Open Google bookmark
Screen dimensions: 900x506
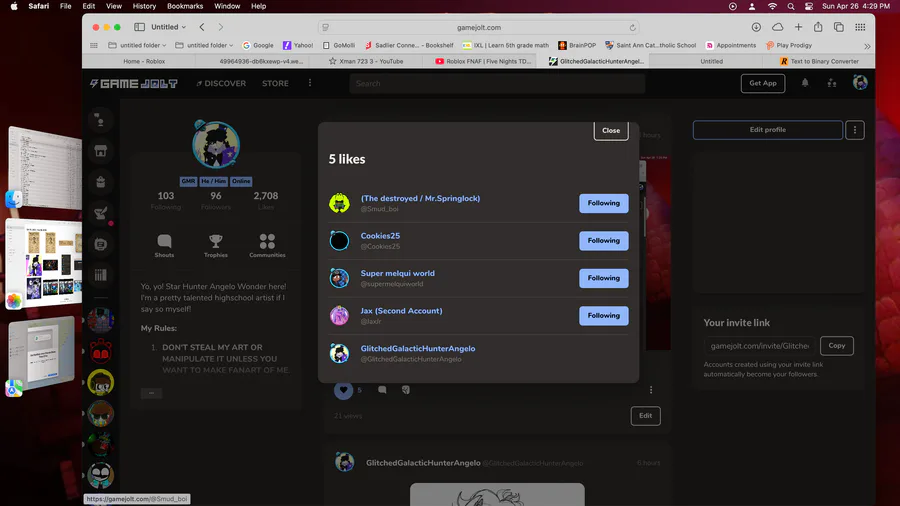click(258, 45)
